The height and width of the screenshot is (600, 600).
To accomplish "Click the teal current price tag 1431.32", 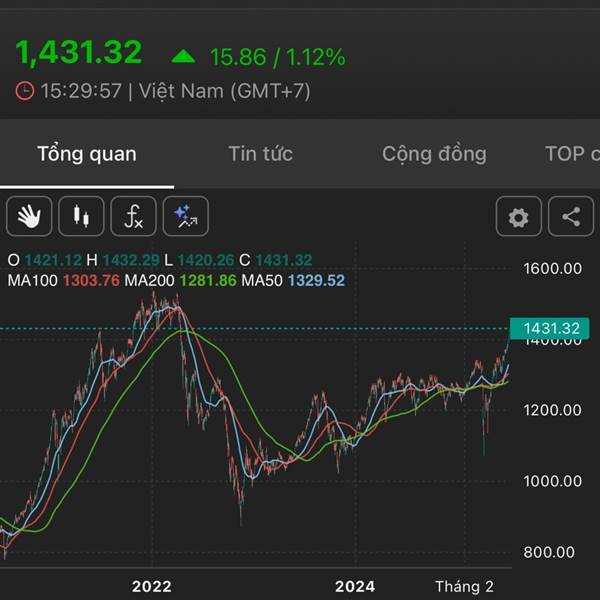I will tap(550, 328).
